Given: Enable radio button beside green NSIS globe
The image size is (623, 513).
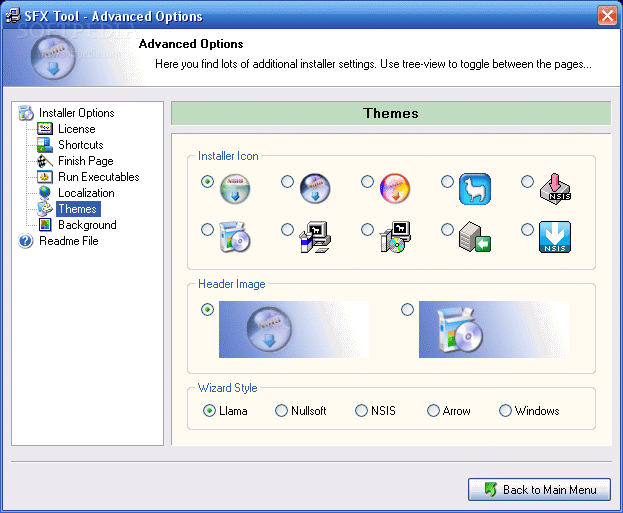Looking at the screenshot, I should tap(207, 182).
